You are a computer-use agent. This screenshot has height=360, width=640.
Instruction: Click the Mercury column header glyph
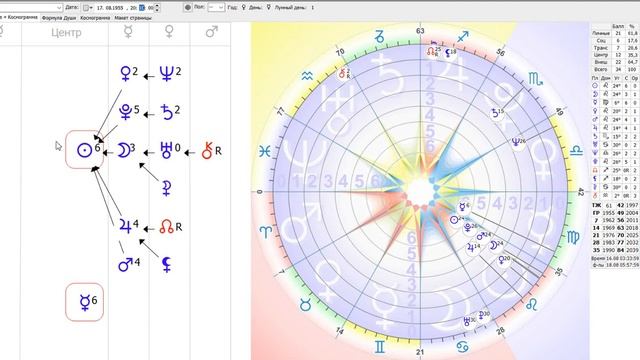pyautogui.click(x=128, y=32)
